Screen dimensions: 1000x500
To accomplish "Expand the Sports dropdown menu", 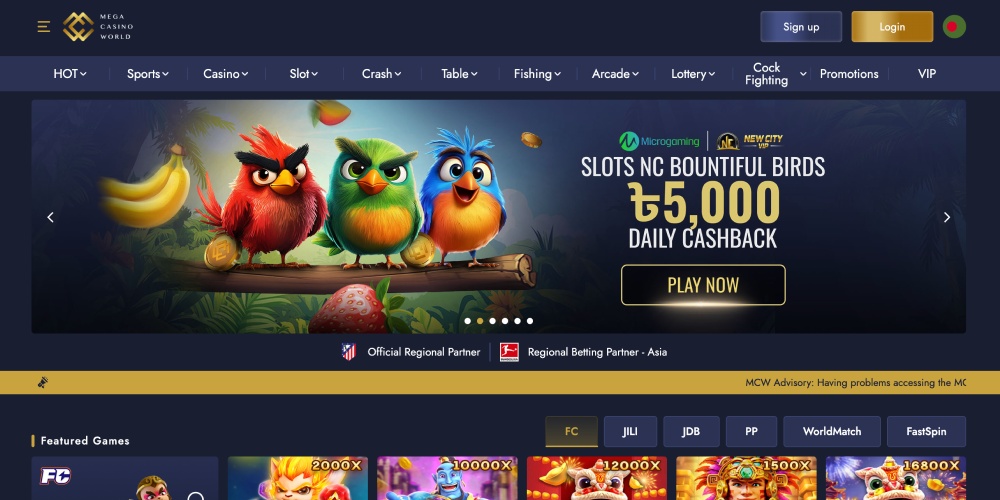I will click(x=148, y=74).
